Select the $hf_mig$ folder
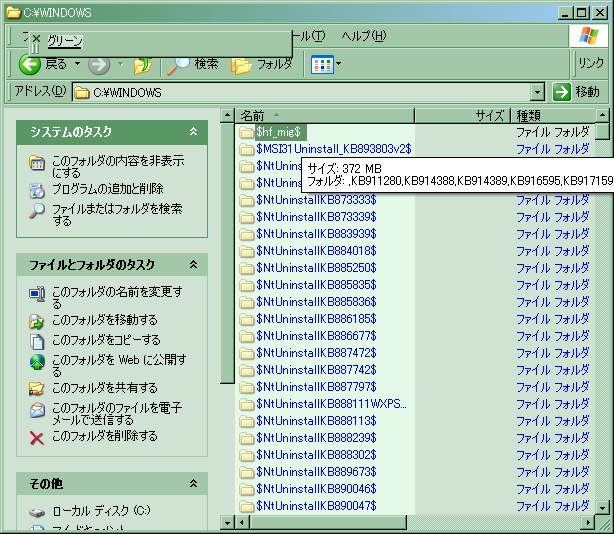This screenshot has height=534, width=614. point(278,132)
